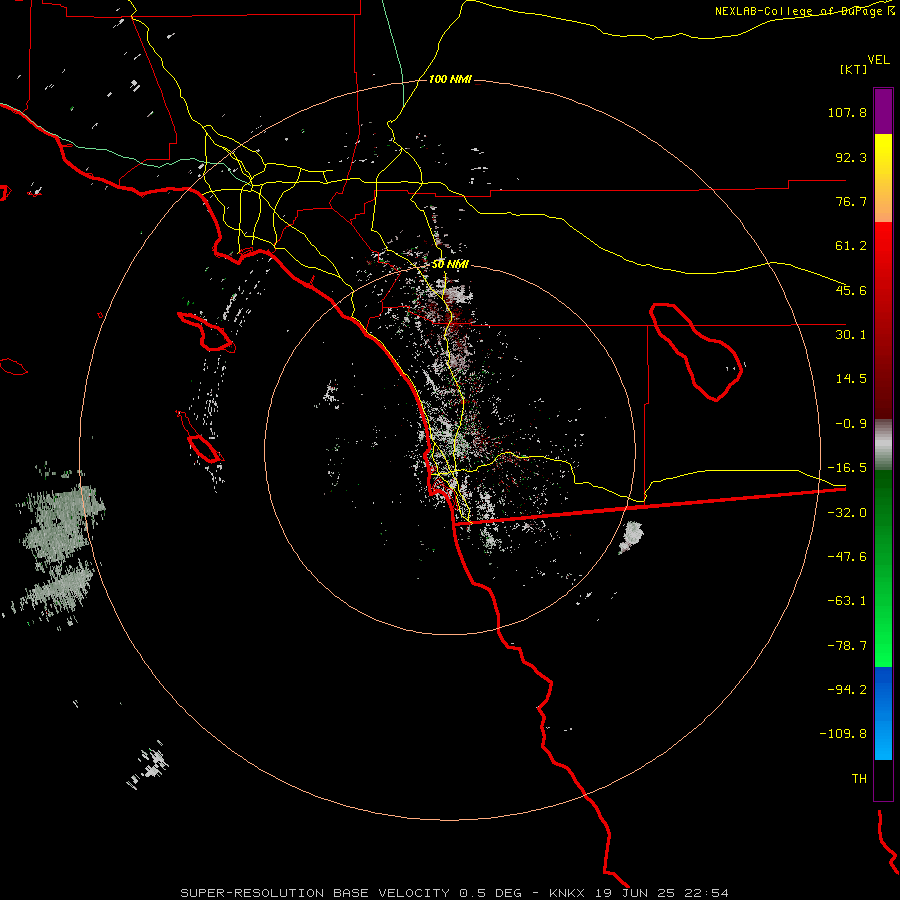Select the -16.5 scale value
The width and height of the screenshot is (900, 900).
click(x=847, y=468)
